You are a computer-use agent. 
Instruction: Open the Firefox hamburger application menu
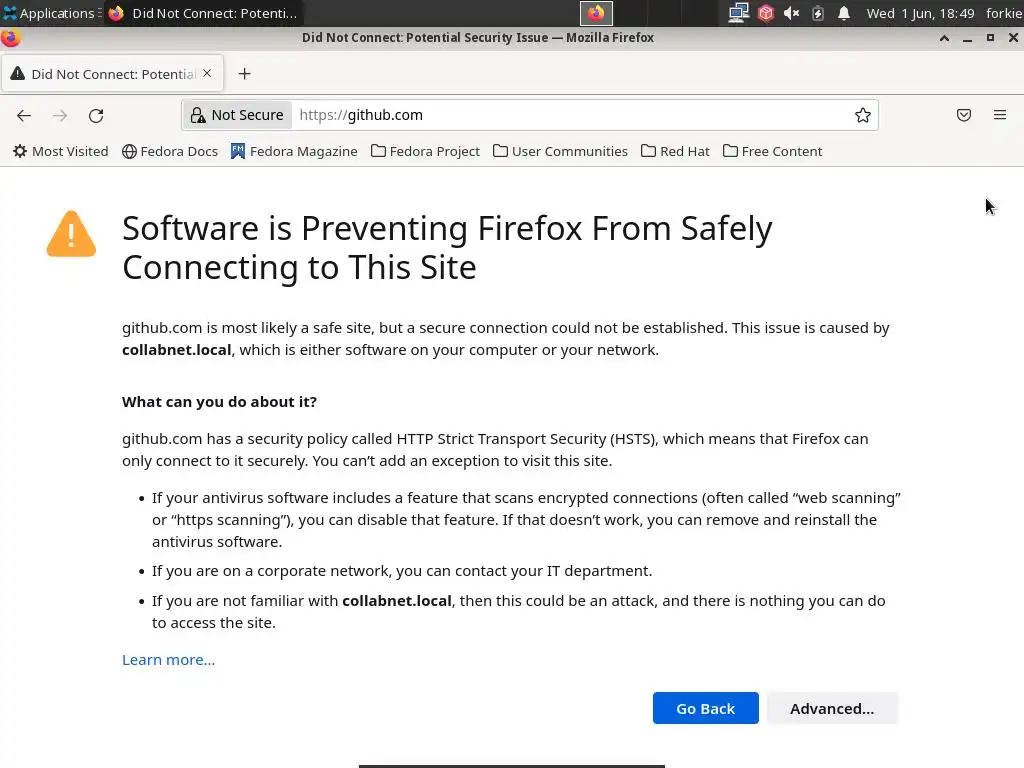click(1000, 115)
